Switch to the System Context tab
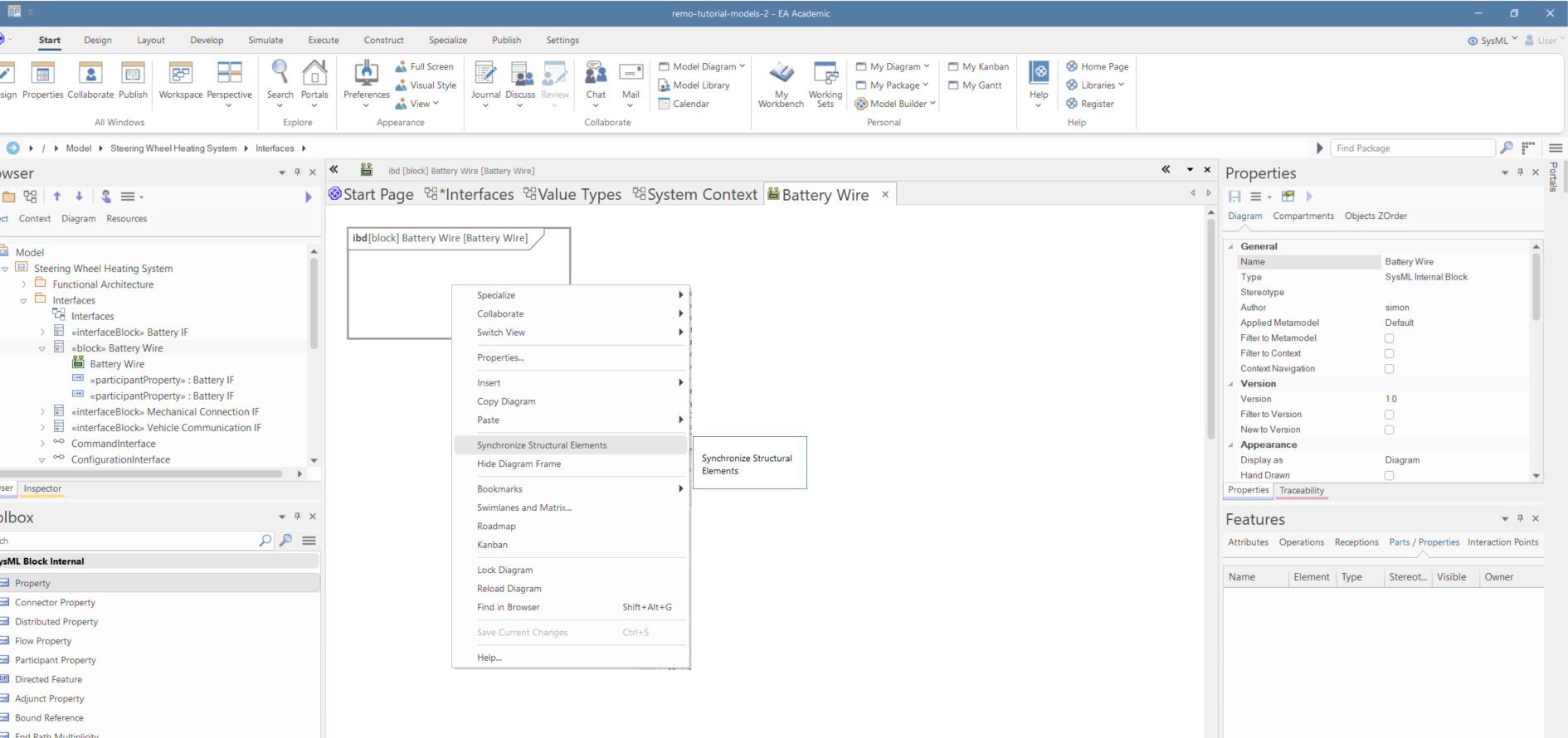Viewport: 1568px width, 738px height. point(695,194)
